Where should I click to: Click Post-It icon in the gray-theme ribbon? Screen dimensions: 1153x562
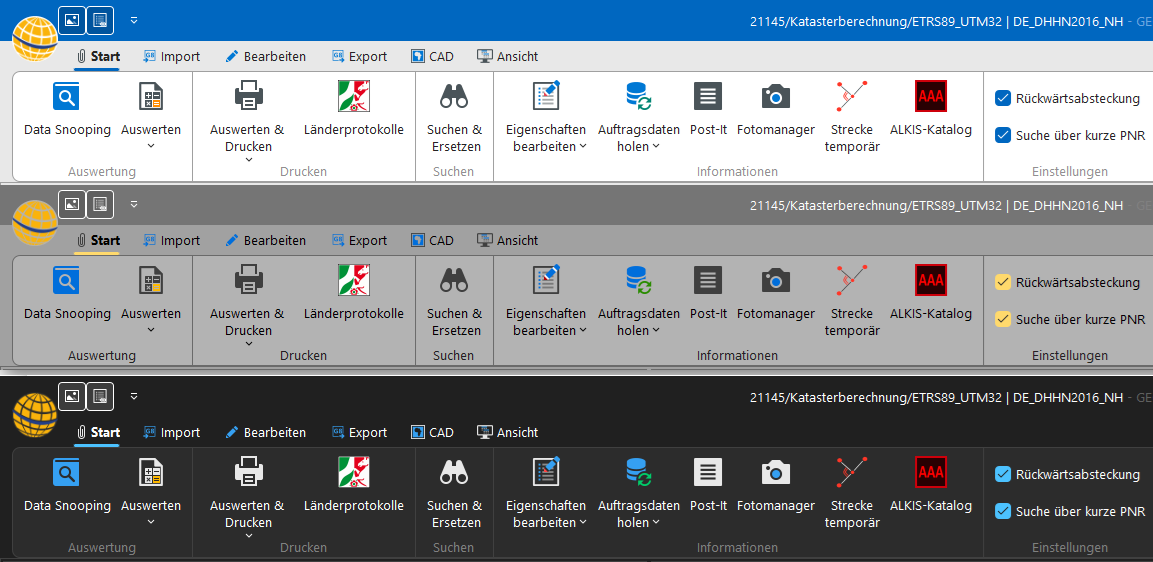point(707,281)
